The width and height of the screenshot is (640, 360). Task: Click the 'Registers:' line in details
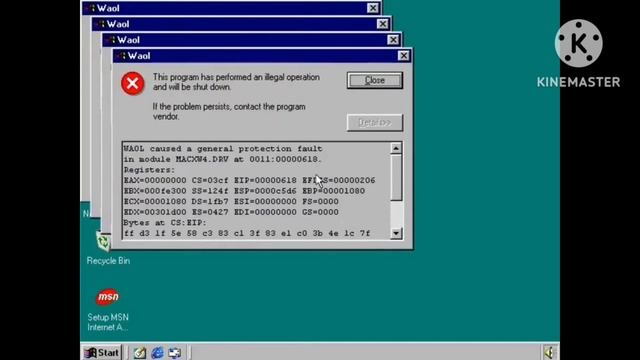pyautogui.click(x=149, y=170)
